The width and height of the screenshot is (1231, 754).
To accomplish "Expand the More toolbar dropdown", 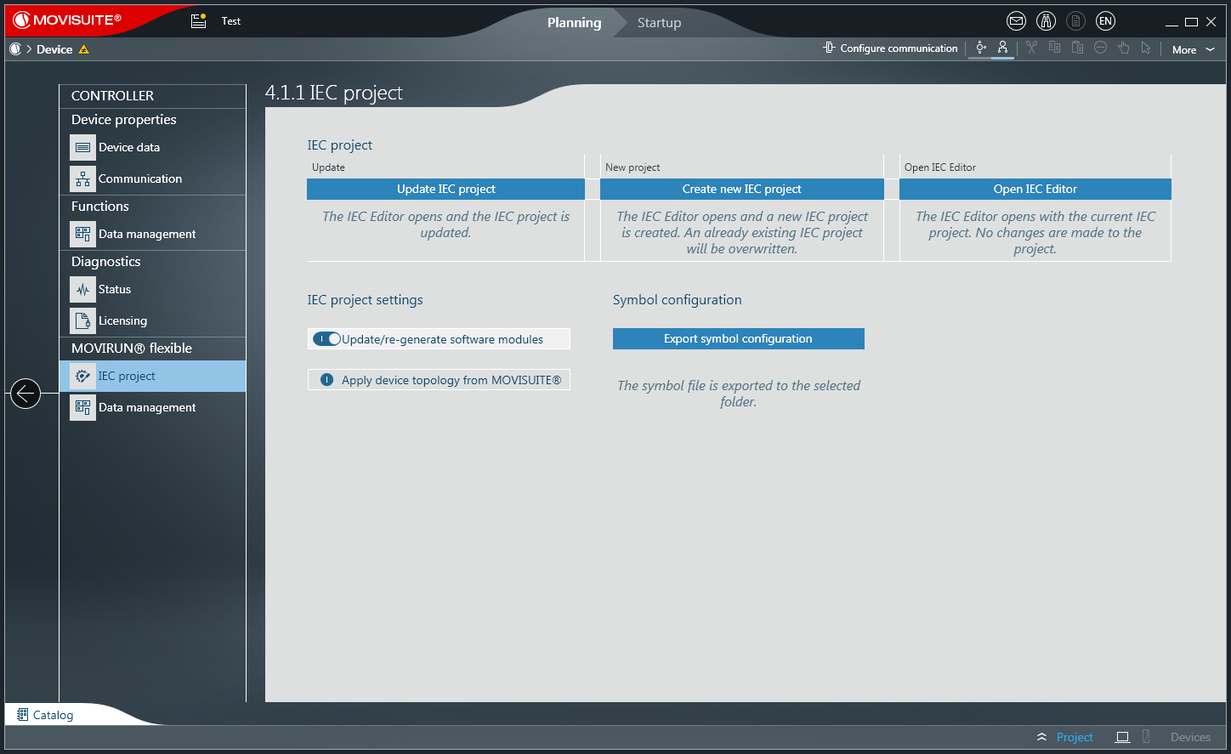I will 1192,49.
